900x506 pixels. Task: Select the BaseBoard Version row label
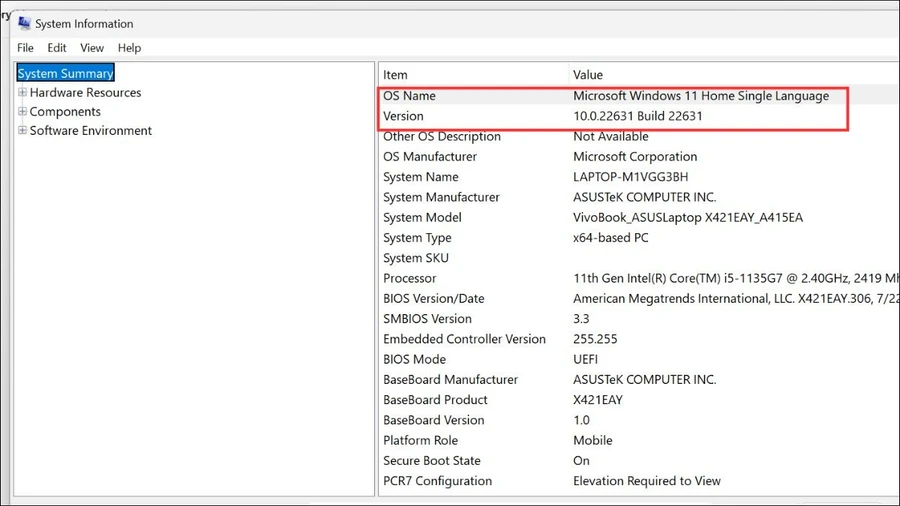(434, 420)
